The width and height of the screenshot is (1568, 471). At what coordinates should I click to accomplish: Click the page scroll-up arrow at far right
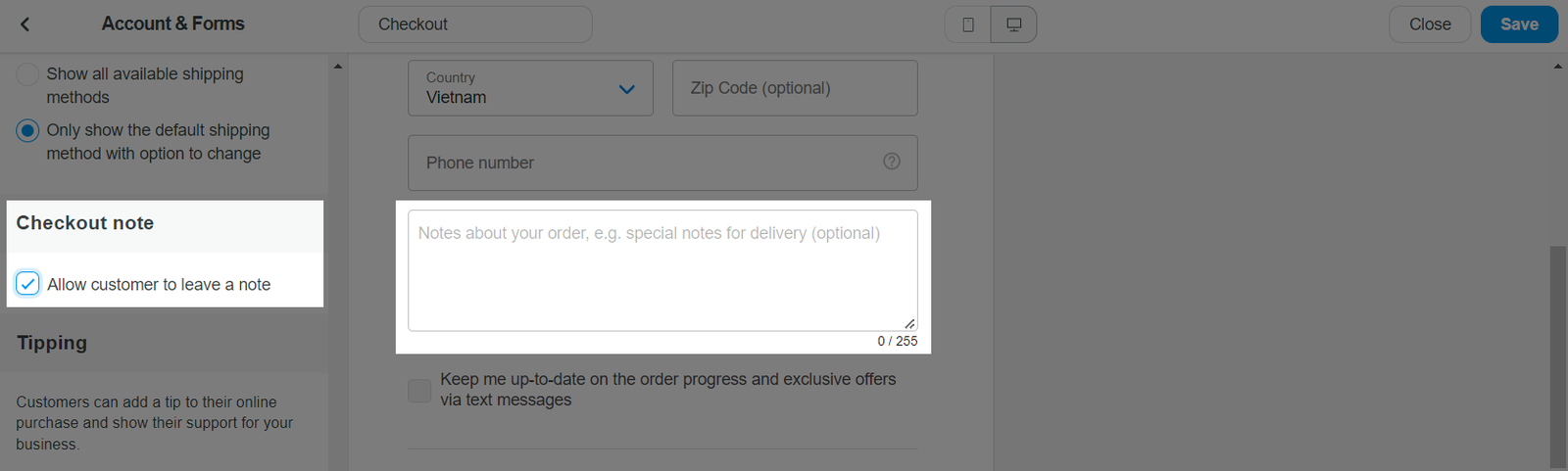[x=1557, y=67]
